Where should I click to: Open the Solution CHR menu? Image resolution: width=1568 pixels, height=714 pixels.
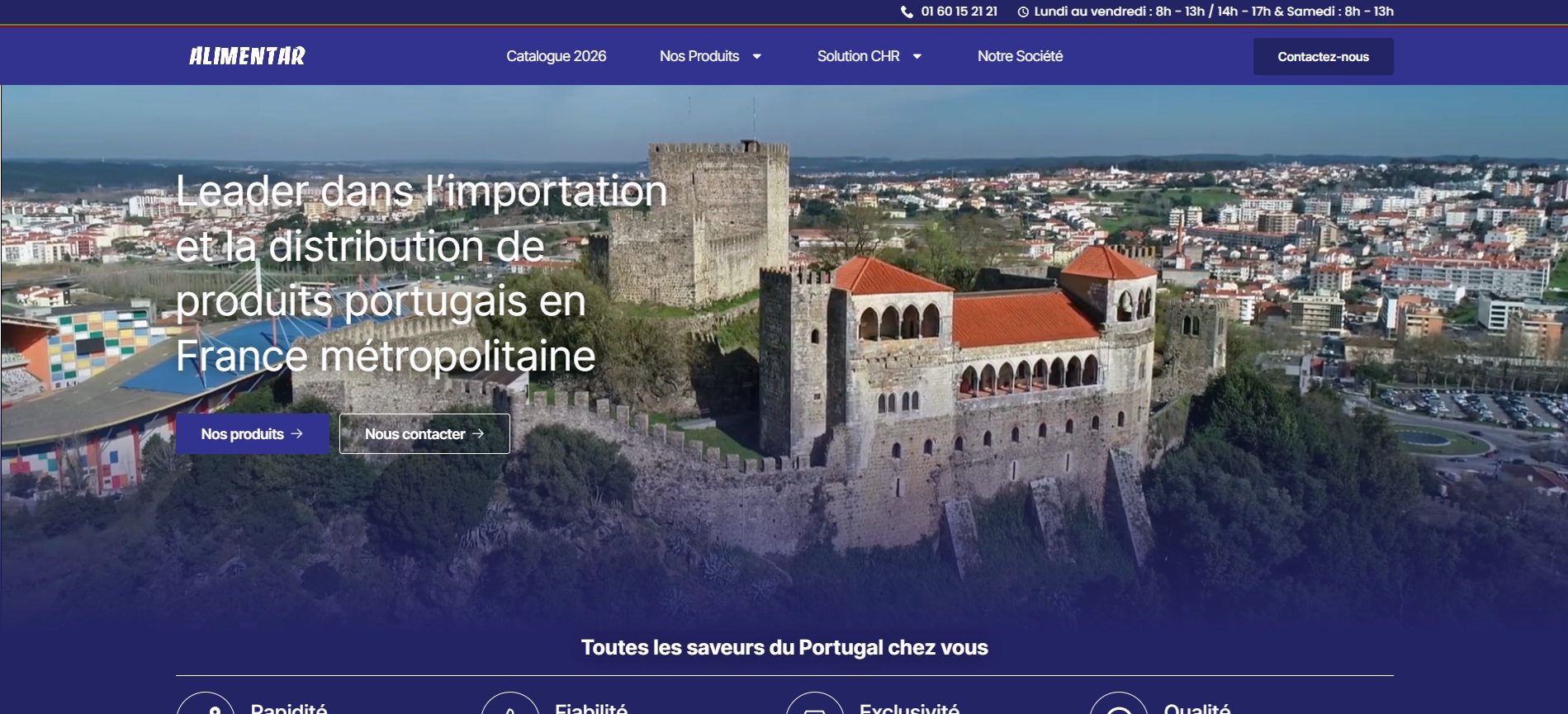859,56
